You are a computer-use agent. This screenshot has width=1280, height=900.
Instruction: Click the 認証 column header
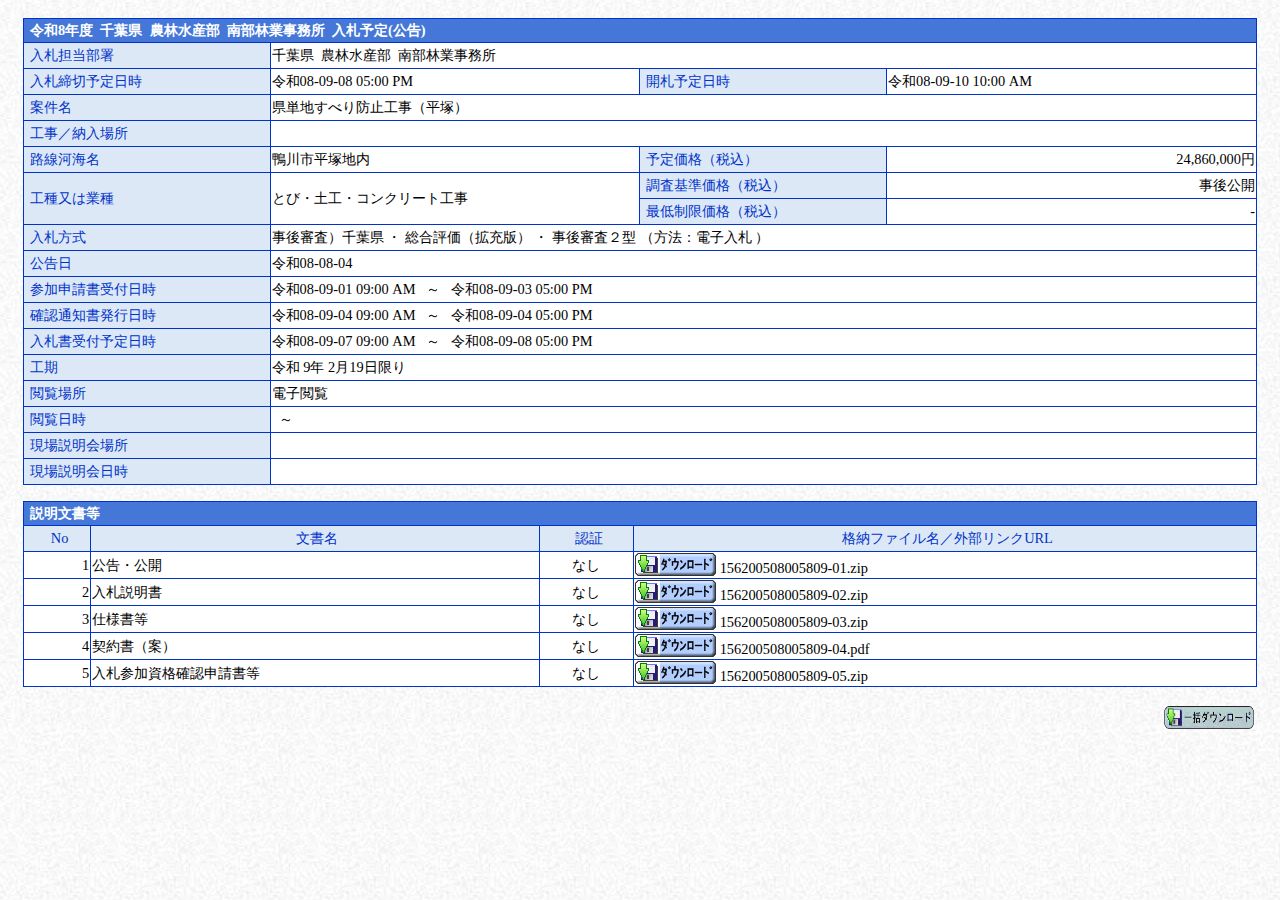coord(588,538)
